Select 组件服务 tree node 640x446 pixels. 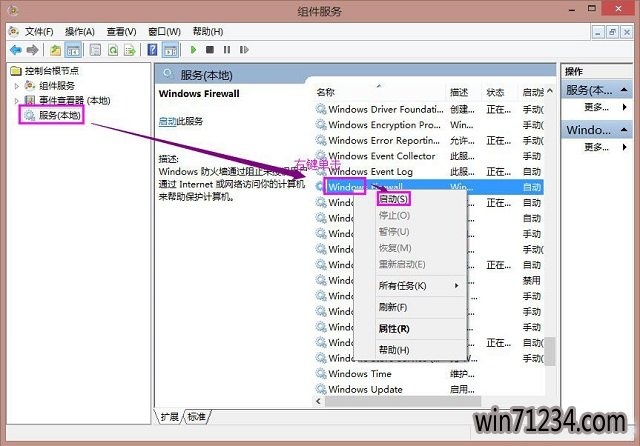pos(57,86)
